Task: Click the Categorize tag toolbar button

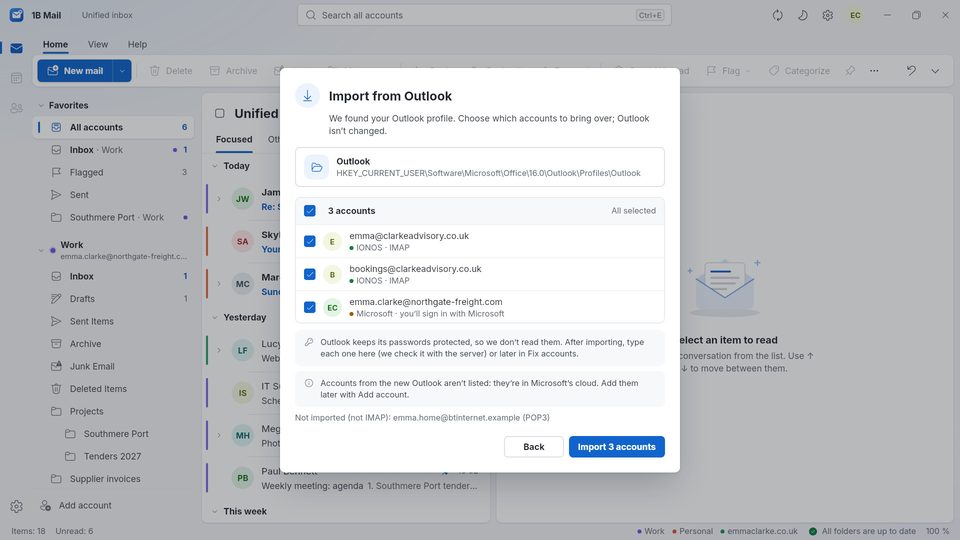Action: [800, 71]
